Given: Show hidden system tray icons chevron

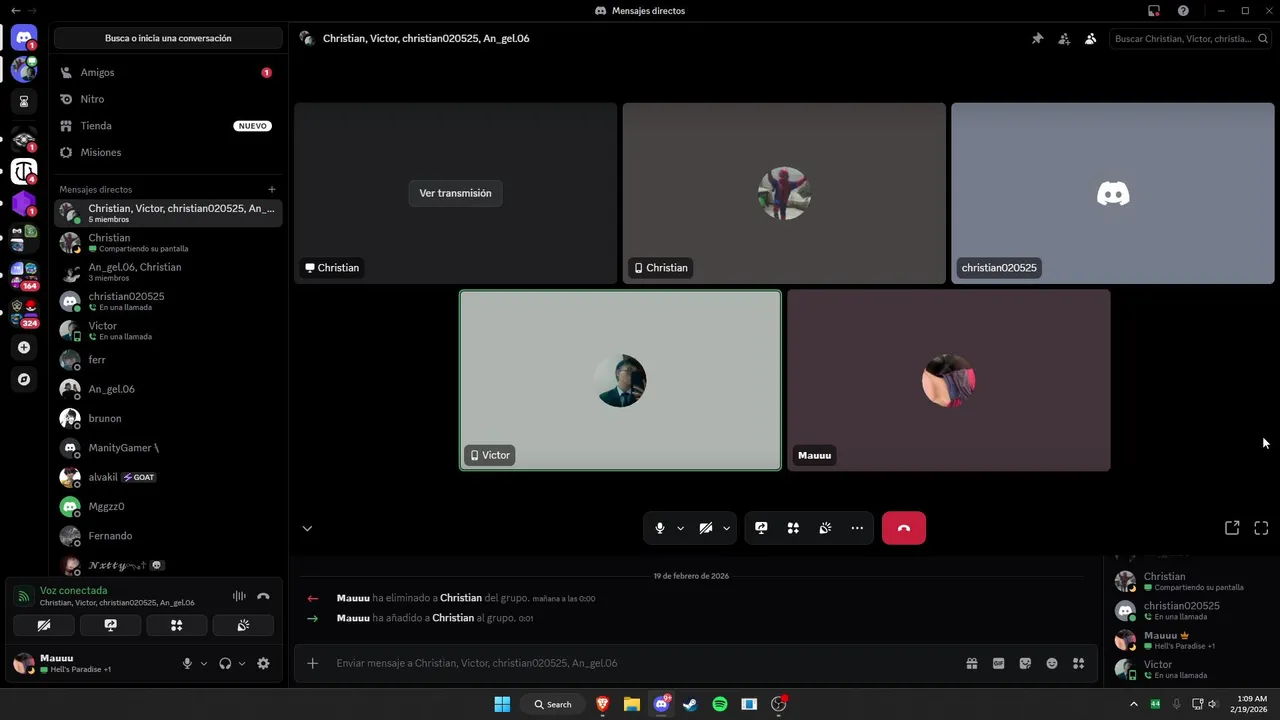Looking at the screenshot, I should point(1133,704).
